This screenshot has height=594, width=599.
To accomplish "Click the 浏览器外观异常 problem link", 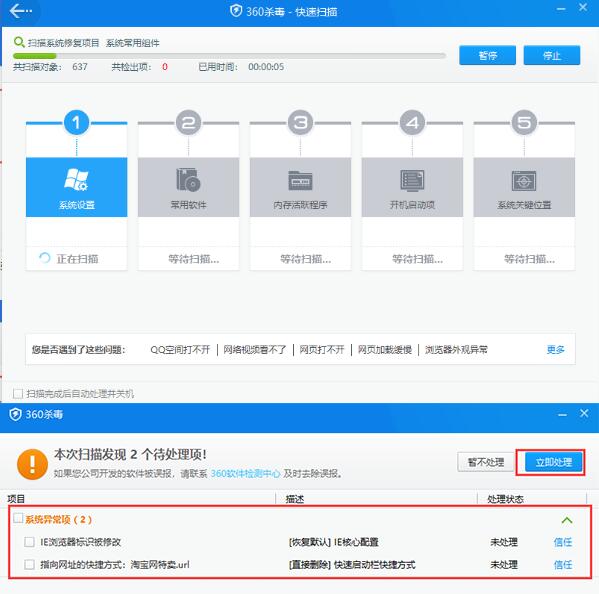I will point(456,350).
